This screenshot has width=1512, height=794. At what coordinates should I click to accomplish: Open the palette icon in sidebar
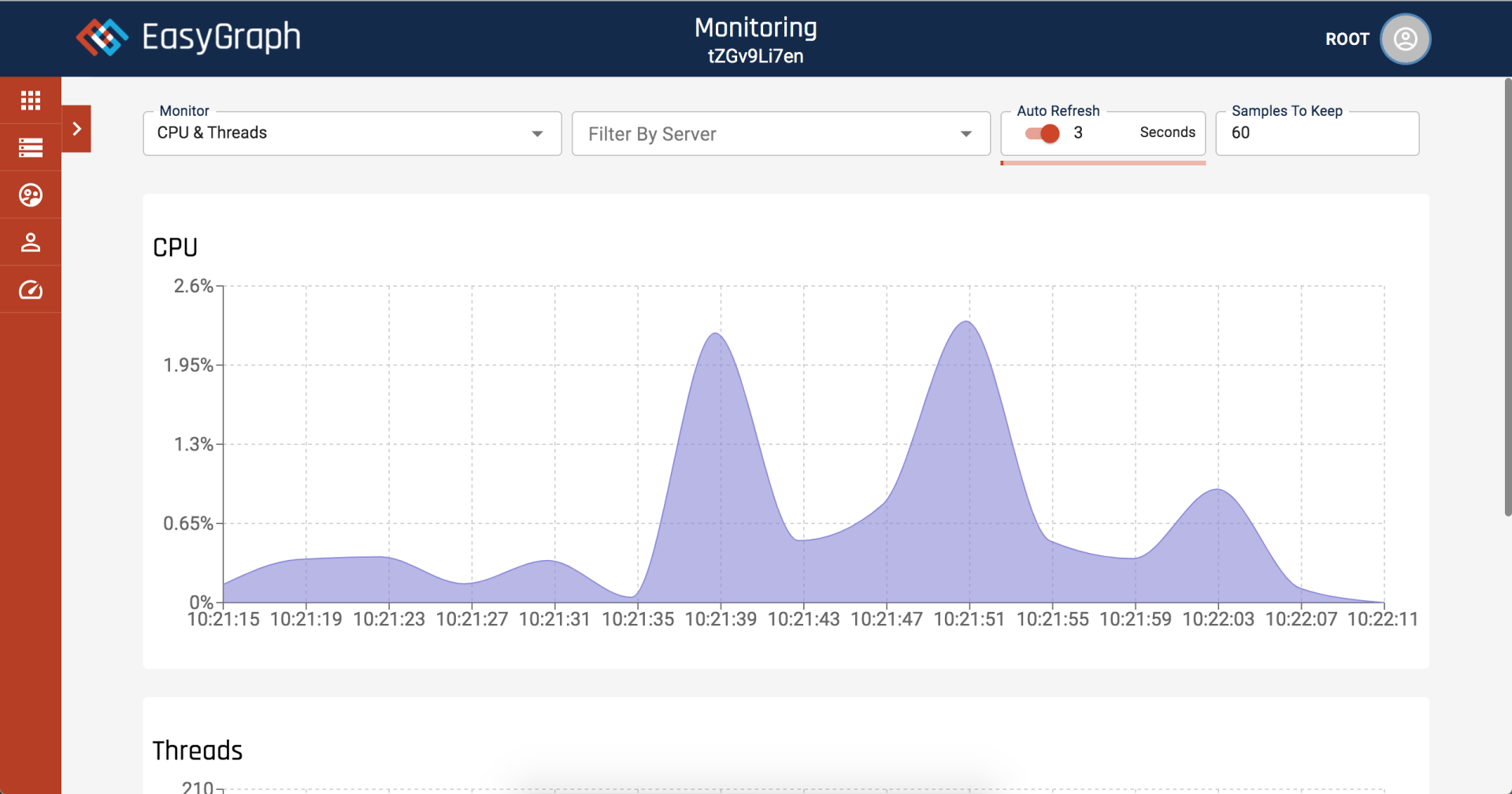point(31,195)
